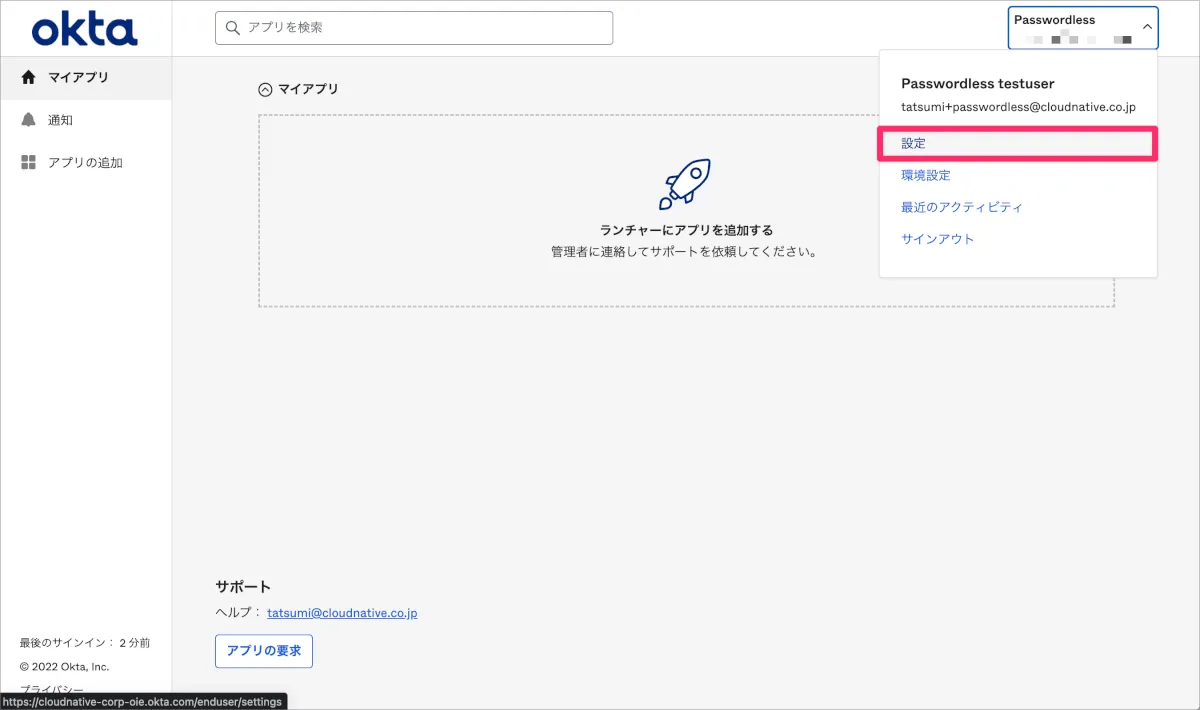Click the bell notification icon
This screenshot has height=710, width=1200.
[28, 120]
